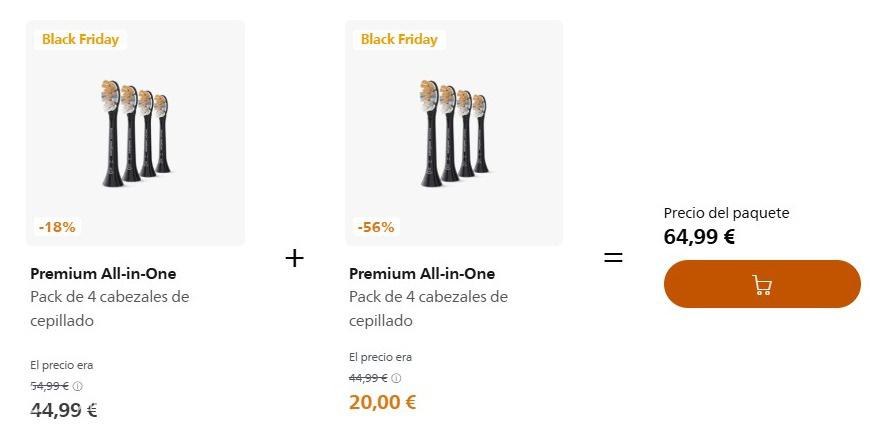
Task: Click the pack description above the 20,00 € price
Action: click(428, 309)
